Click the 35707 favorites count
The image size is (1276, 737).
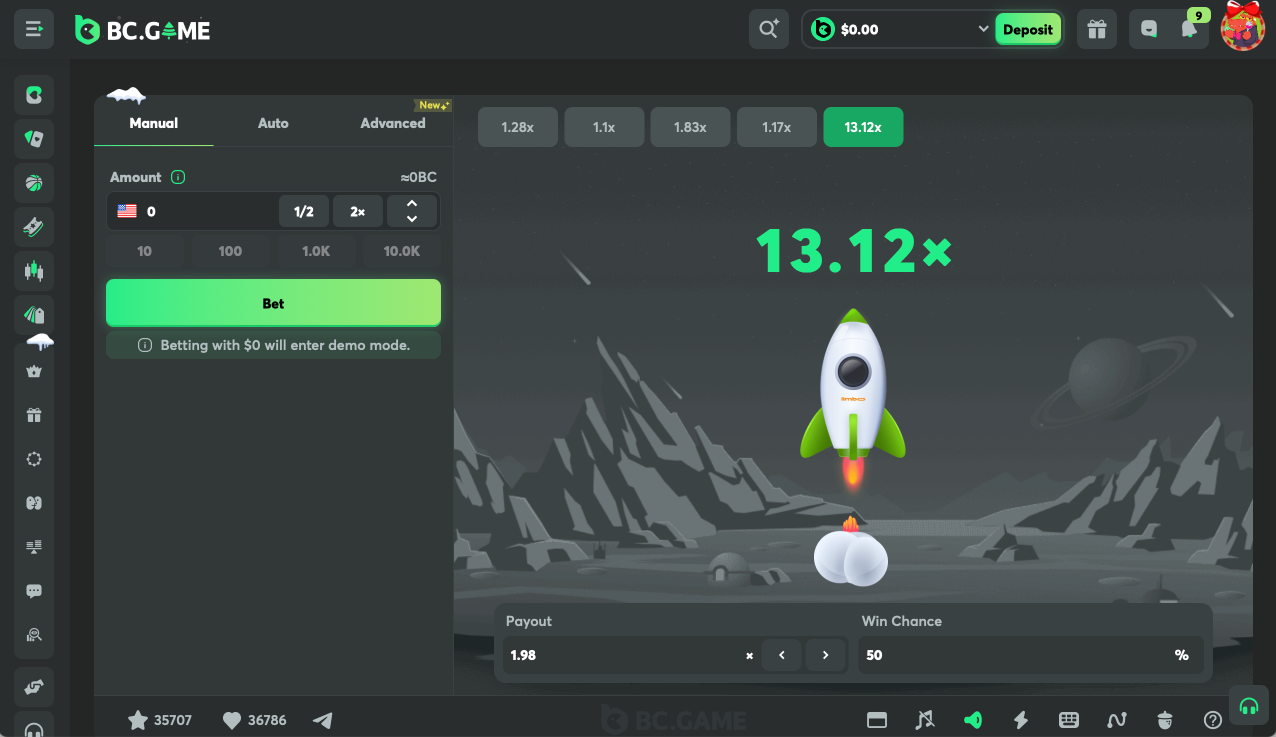(173, 720)
